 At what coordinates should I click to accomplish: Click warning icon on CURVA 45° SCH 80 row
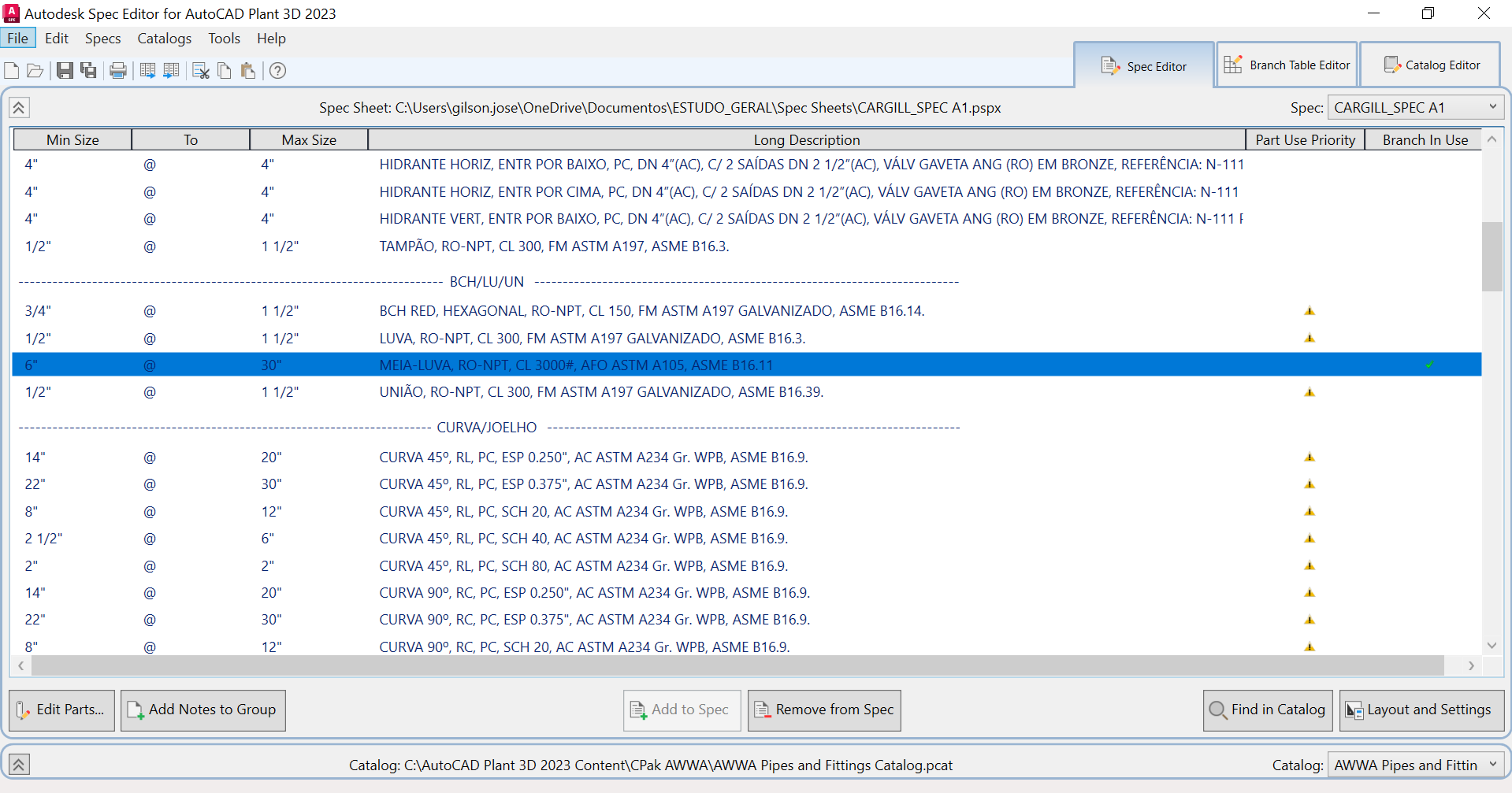tap(1310, 565)
